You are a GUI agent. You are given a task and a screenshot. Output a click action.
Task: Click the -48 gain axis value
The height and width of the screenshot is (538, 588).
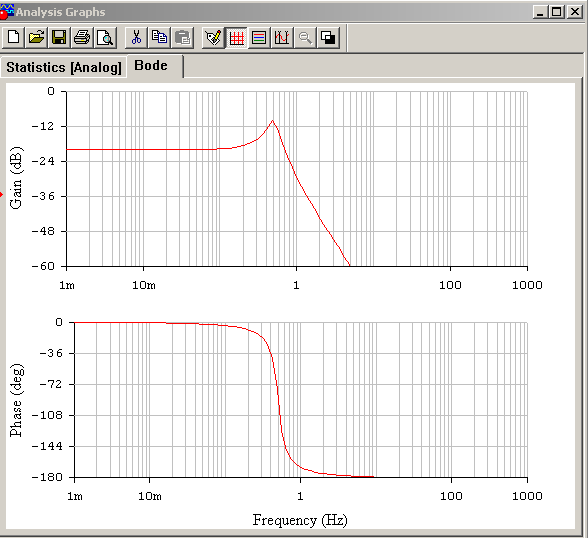[x=43, y=231]
